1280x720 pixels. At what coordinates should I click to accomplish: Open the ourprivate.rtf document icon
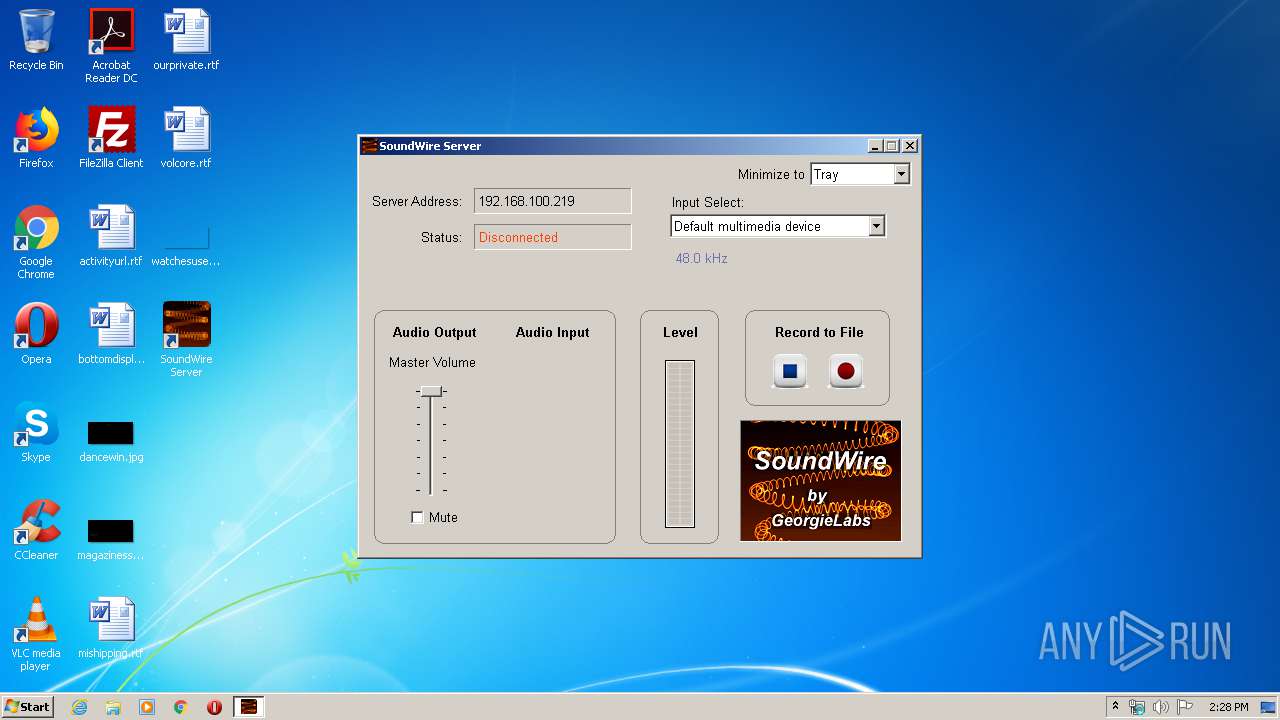coord(186,40)
